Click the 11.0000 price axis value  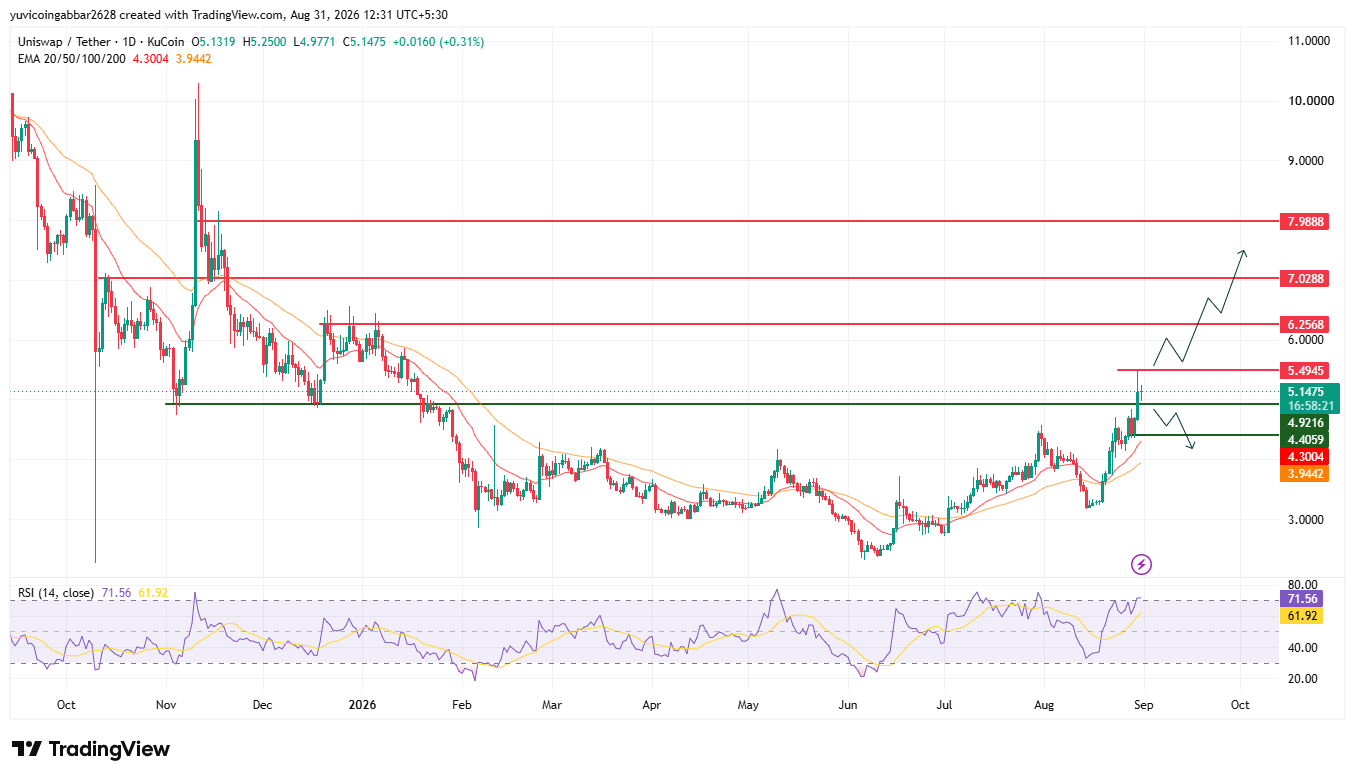tap(1308, 41)
